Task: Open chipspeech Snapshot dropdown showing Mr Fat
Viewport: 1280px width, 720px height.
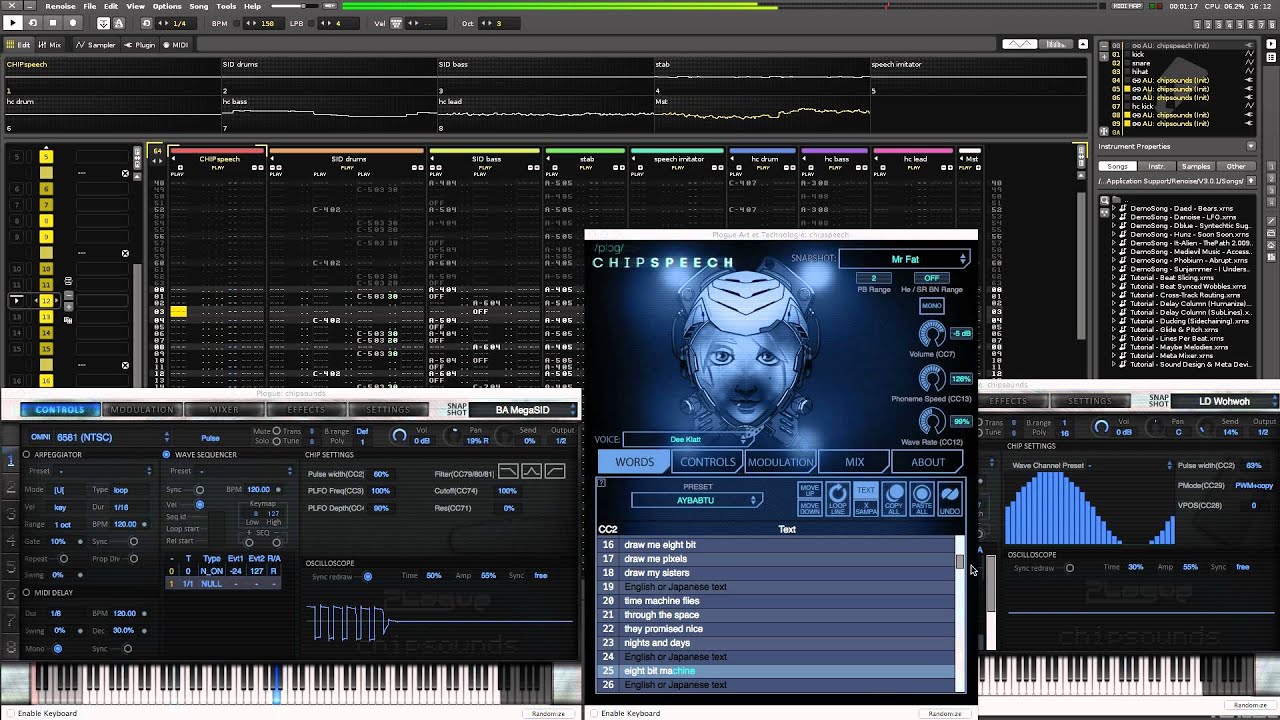Action: click(x=904, y=259)
